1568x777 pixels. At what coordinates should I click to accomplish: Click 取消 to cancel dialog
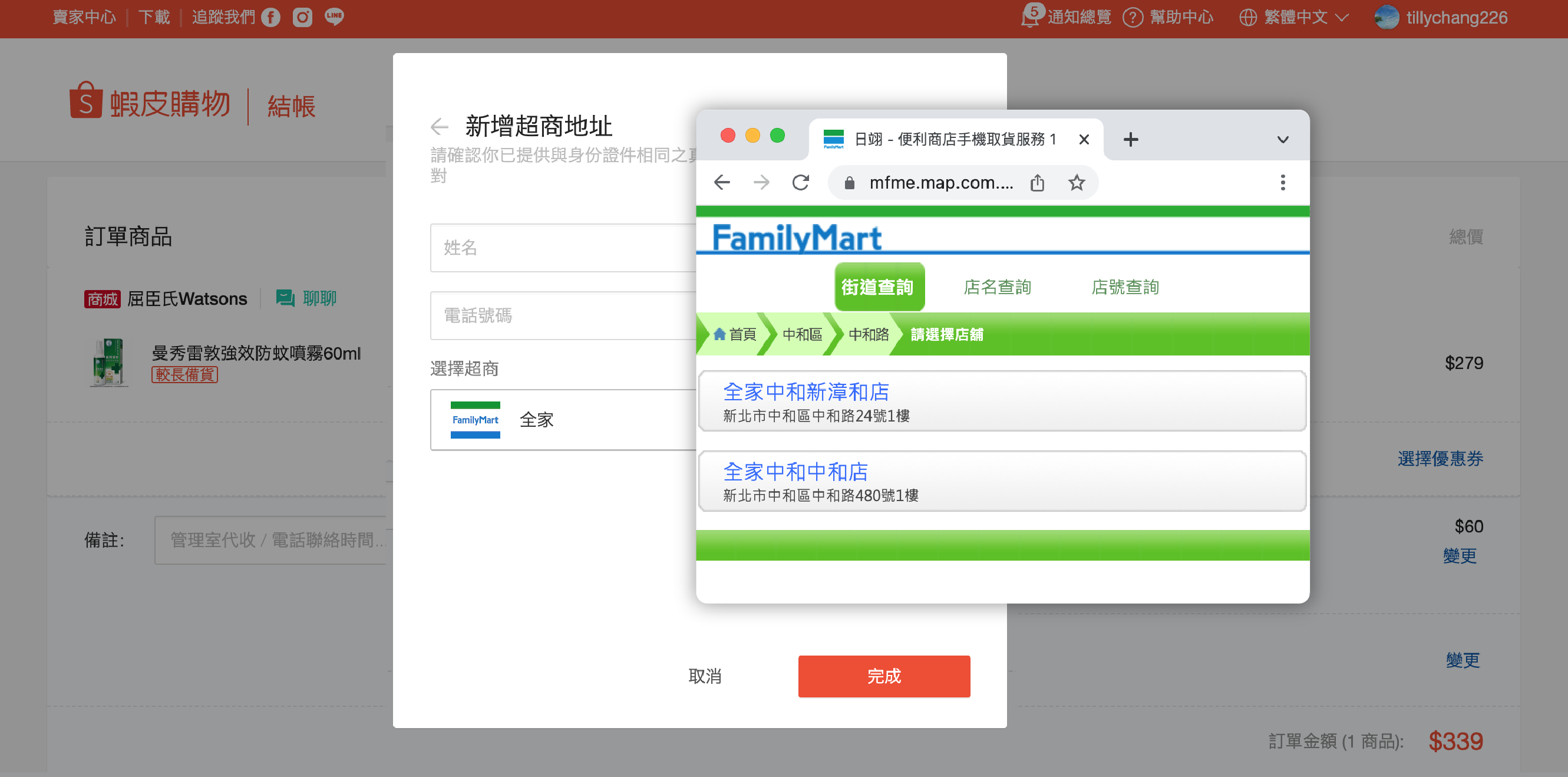tap(705, 676)
